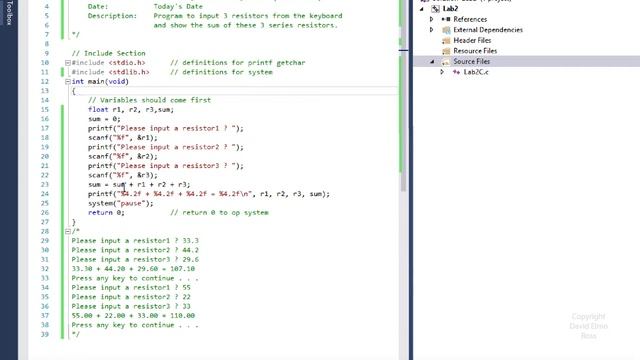Click 'system("pause");' statement
640x360 pixels.
tap(121, 203)
